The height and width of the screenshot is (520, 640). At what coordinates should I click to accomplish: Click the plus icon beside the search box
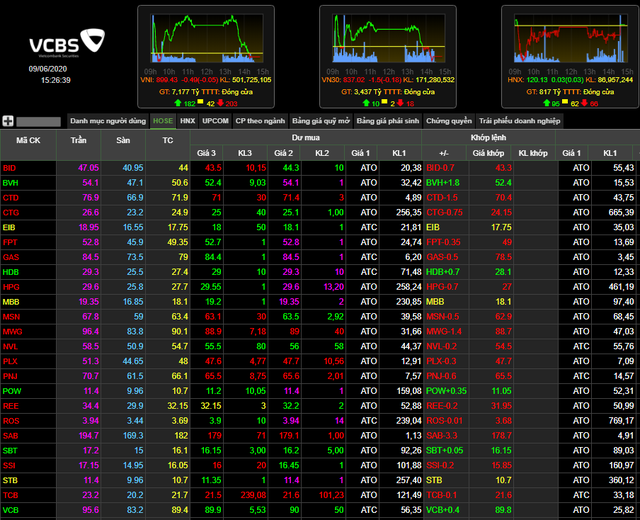pos(8,121)
